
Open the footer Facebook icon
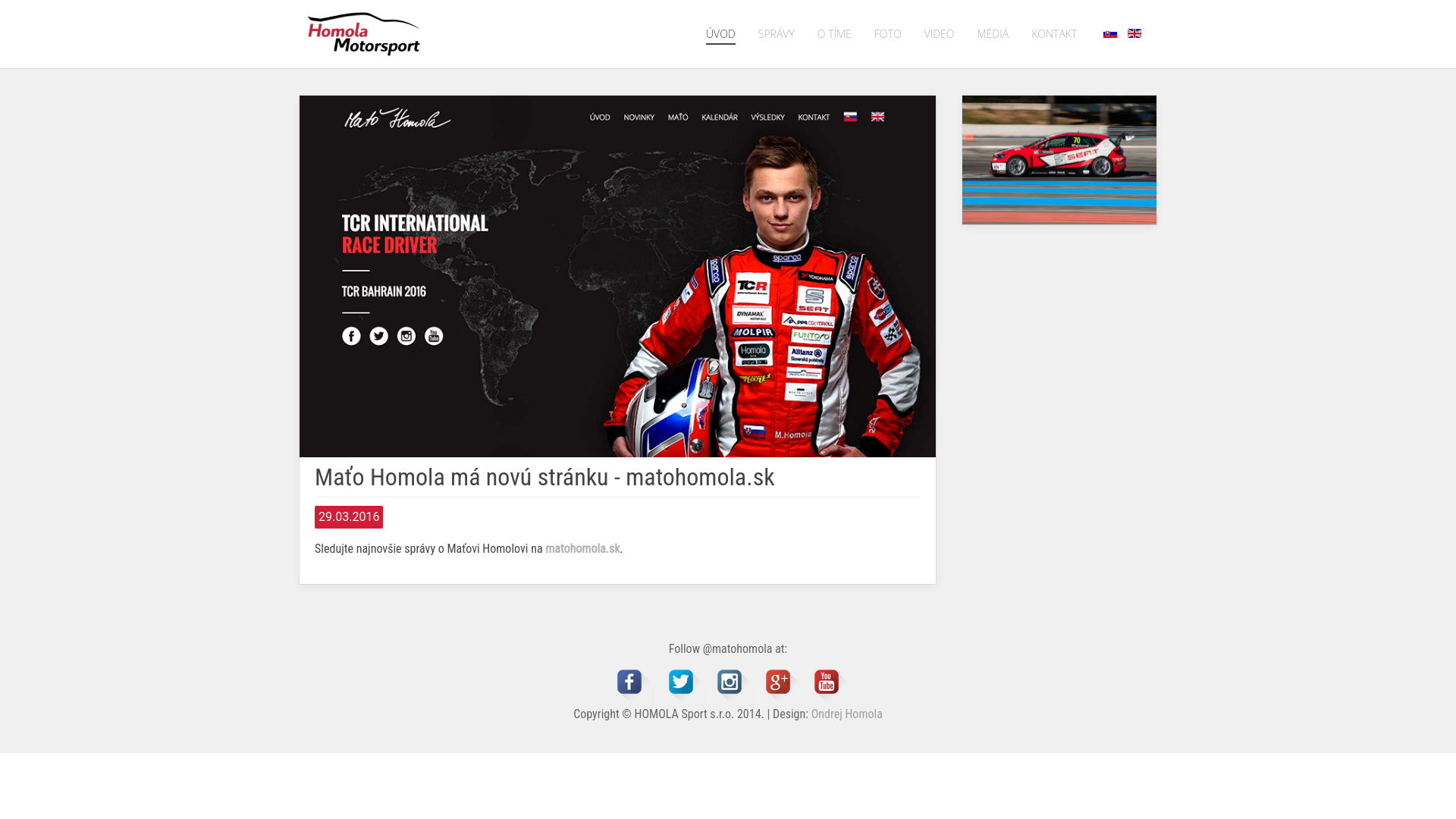[629, 682]
